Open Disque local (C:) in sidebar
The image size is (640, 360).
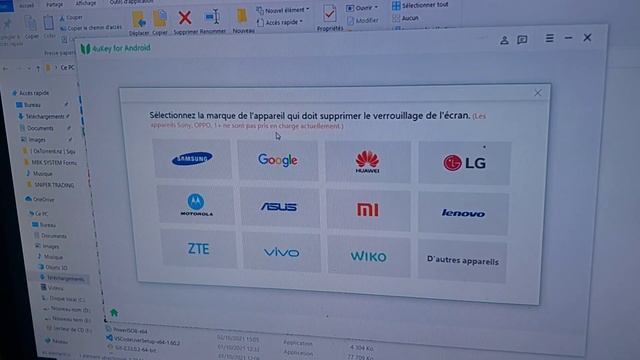[x=64, y=299]
